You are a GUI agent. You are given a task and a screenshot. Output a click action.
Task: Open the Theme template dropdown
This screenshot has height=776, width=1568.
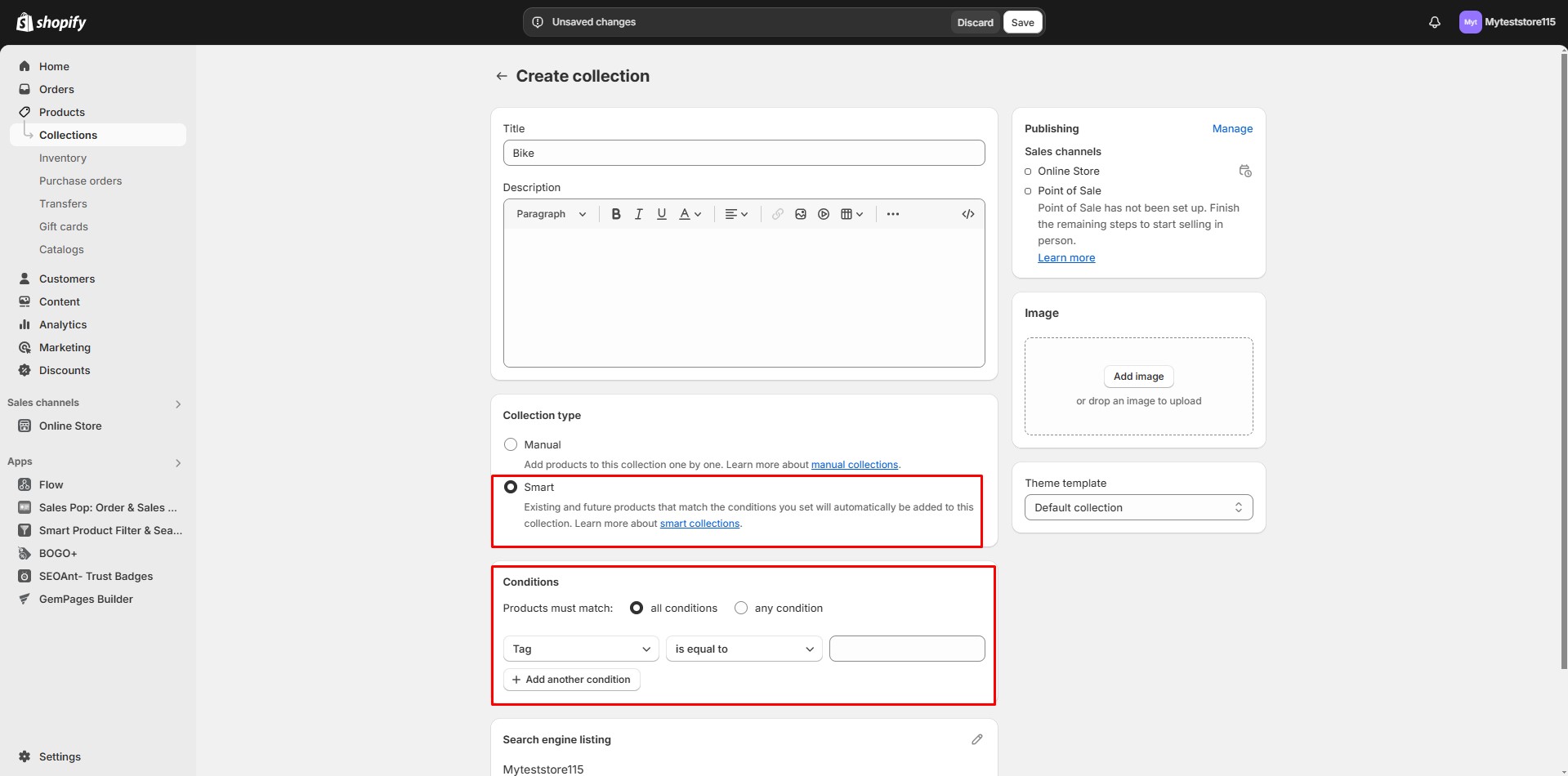click(1138, 507)
